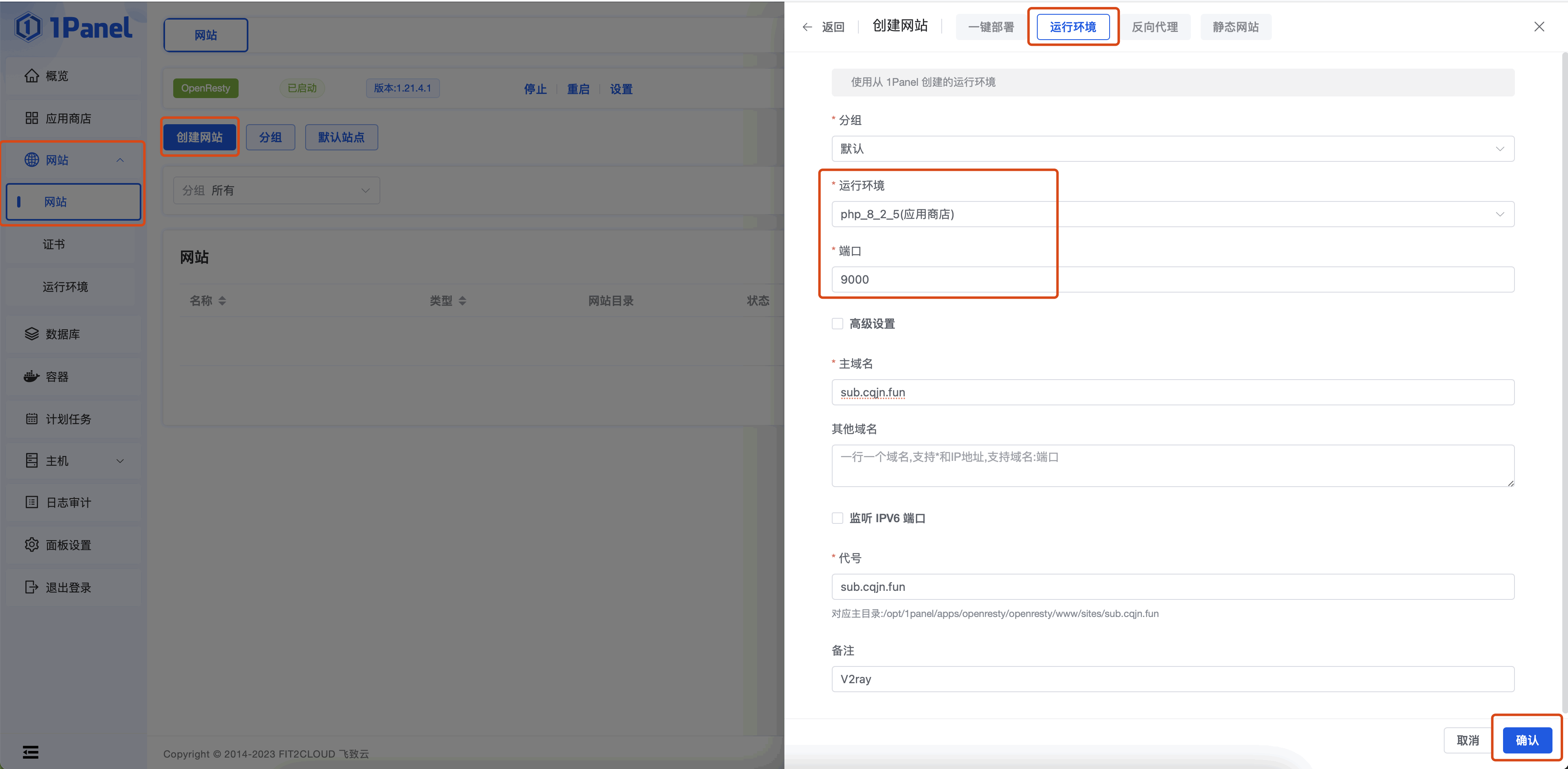Click the 数据库 layers icon

31,334
